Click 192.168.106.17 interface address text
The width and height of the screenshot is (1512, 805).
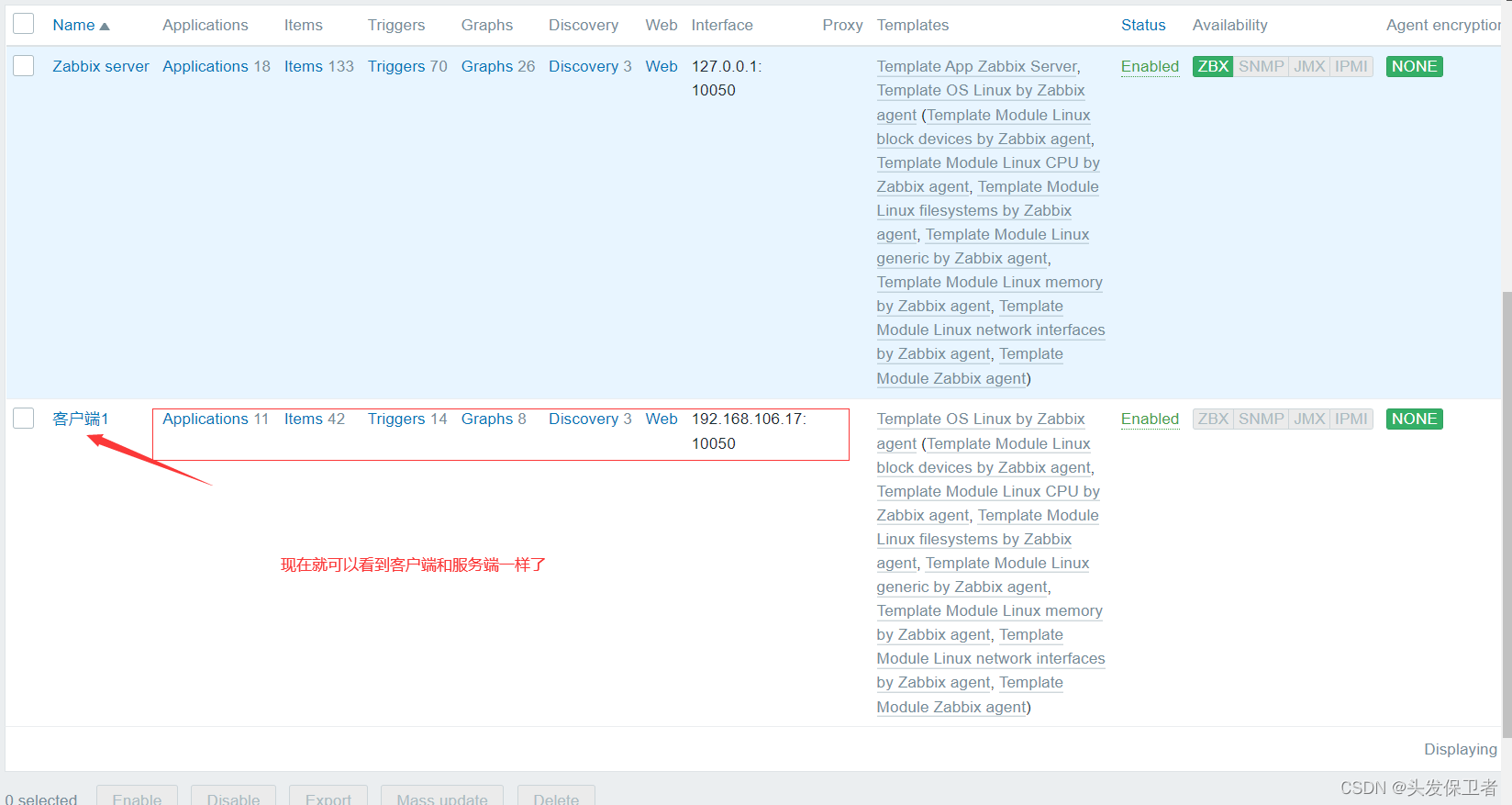[747, 419]
